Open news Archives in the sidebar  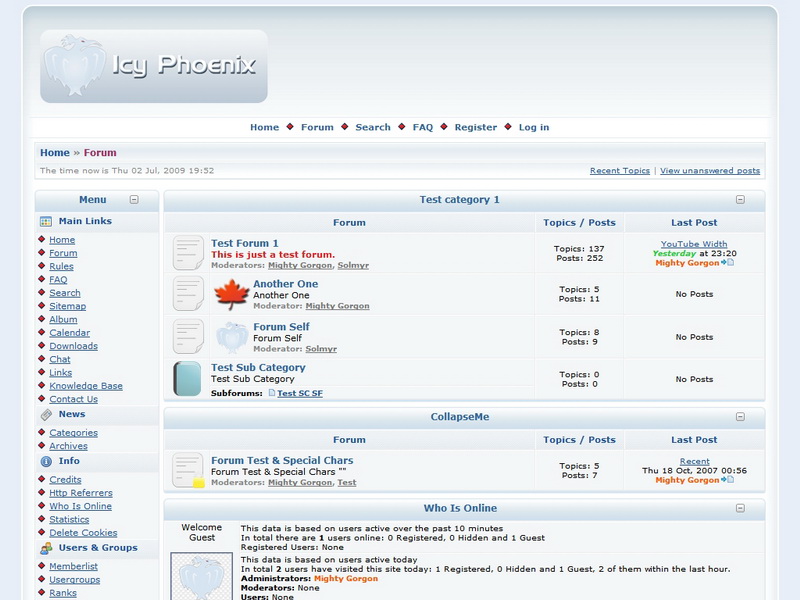(68, 446)
